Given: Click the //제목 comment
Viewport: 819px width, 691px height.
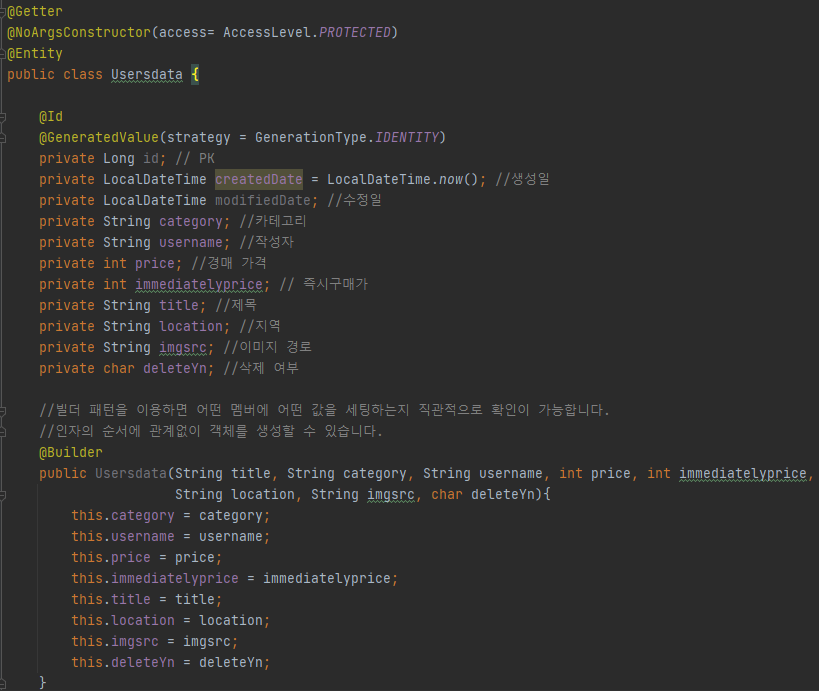Looking at the screenshot, I should (x=236, y=305).
